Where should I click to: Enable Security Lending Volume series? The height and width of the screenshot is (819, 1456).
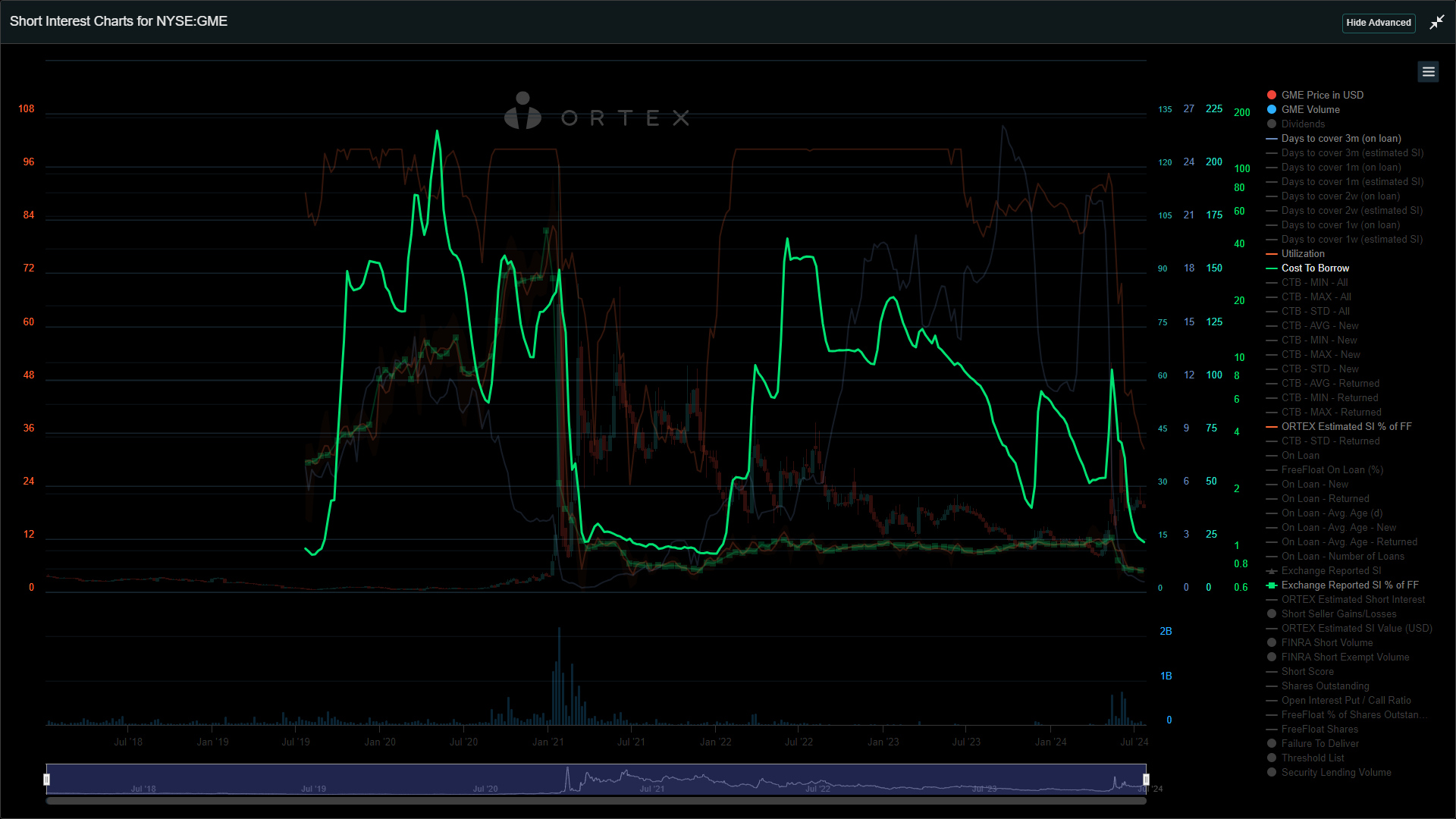pyautogui.click(x=1335, y=772)
